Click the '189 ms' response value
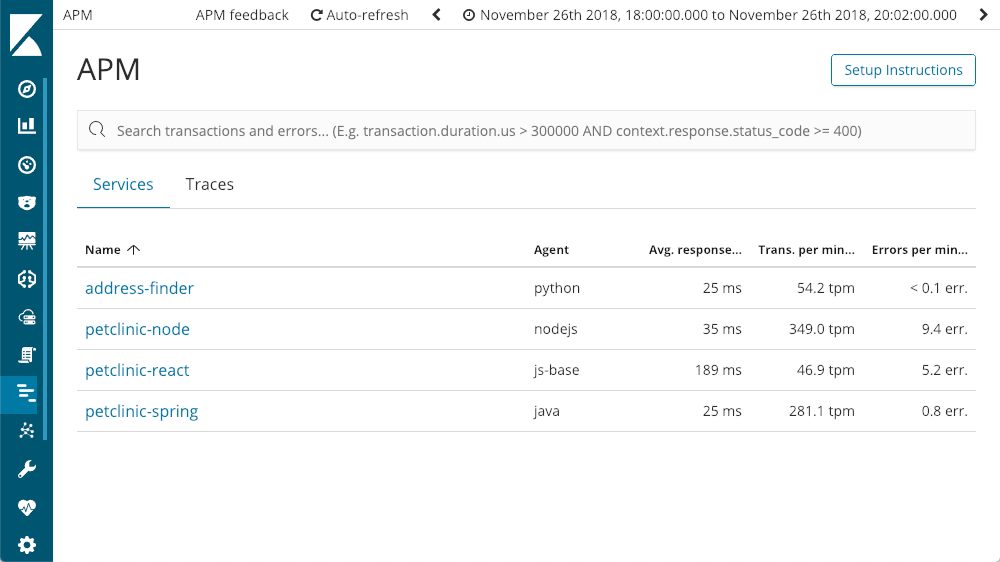The width and height of the screenshot is (1000, 562). click(718, 370)
